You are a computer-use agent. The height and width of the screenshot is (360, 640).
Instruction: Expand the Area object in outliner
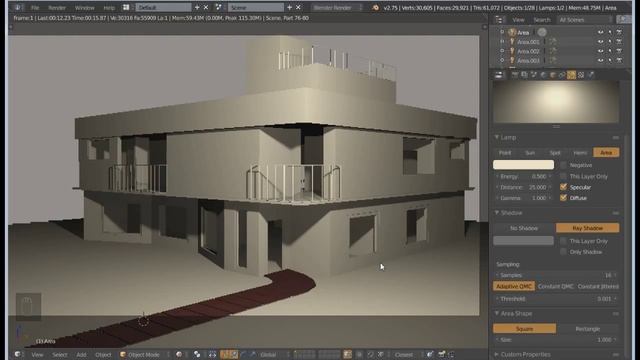coord(502,32)
